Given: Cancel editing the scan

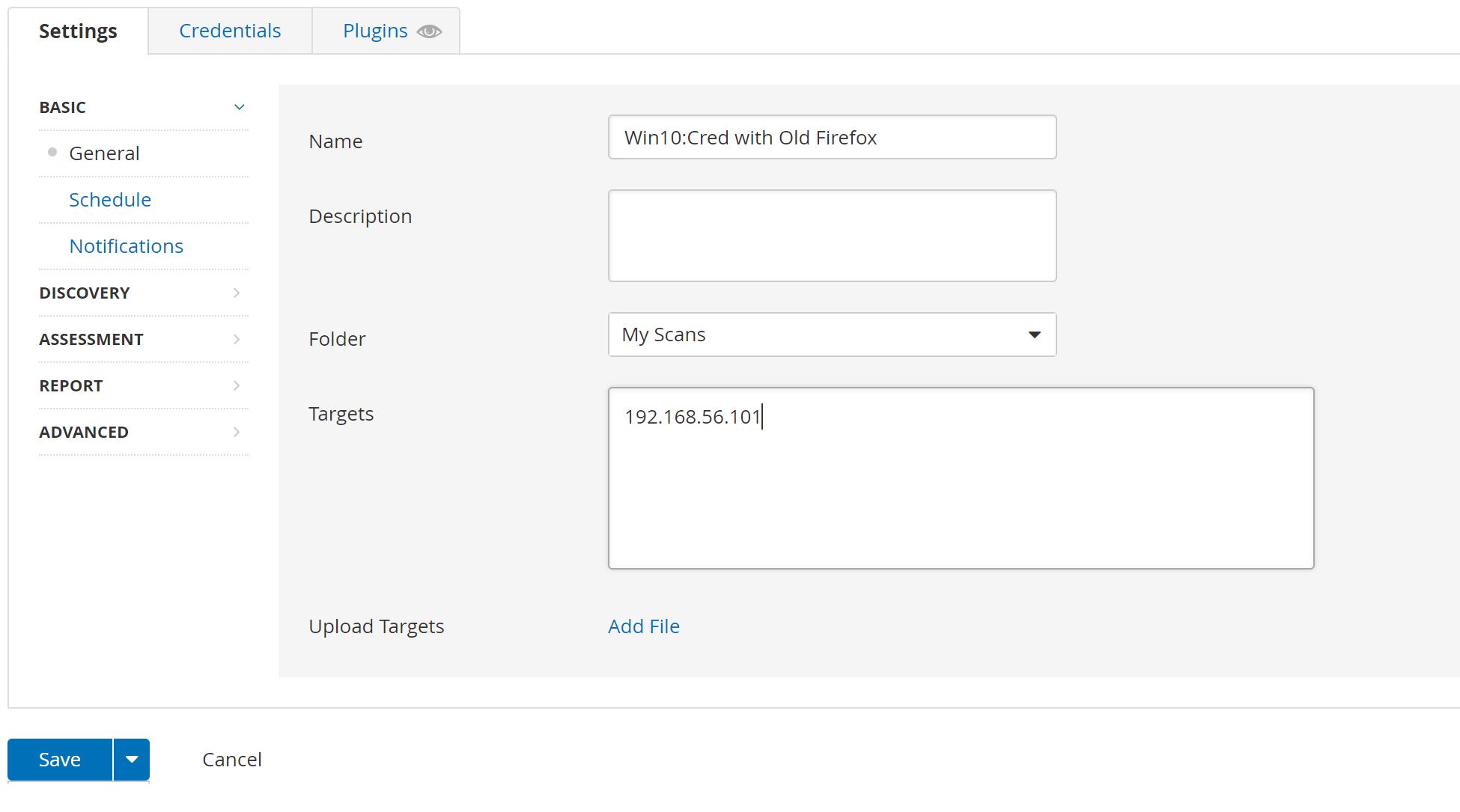Looking at the screenshot, I should pyautogui.click(x=232, y=760).
